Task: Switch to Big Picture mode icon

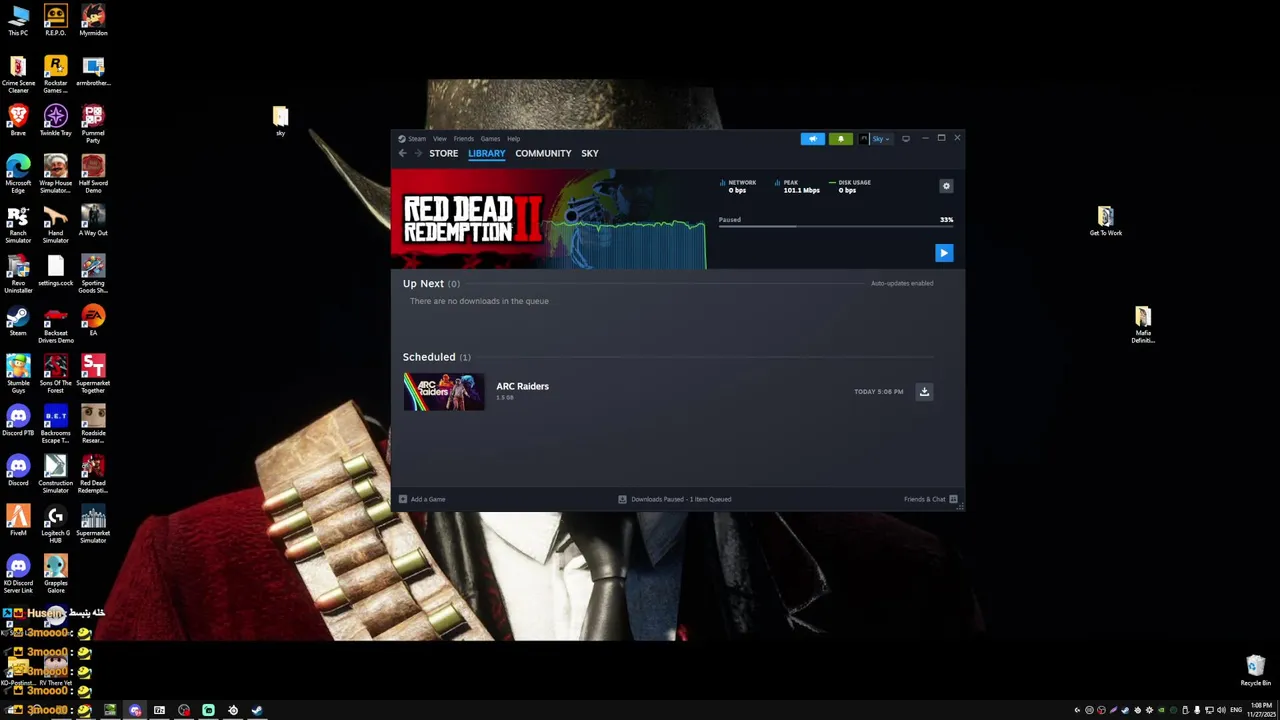Action: [906, 139]
